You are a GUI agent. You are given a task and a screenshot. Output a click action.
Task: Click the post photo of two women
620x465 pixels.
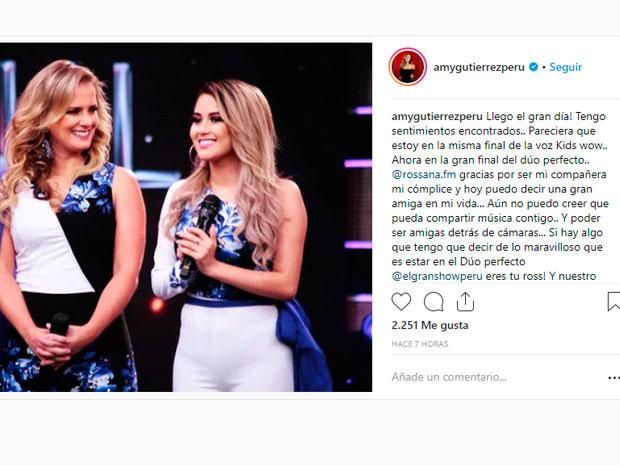click(186, 217)
